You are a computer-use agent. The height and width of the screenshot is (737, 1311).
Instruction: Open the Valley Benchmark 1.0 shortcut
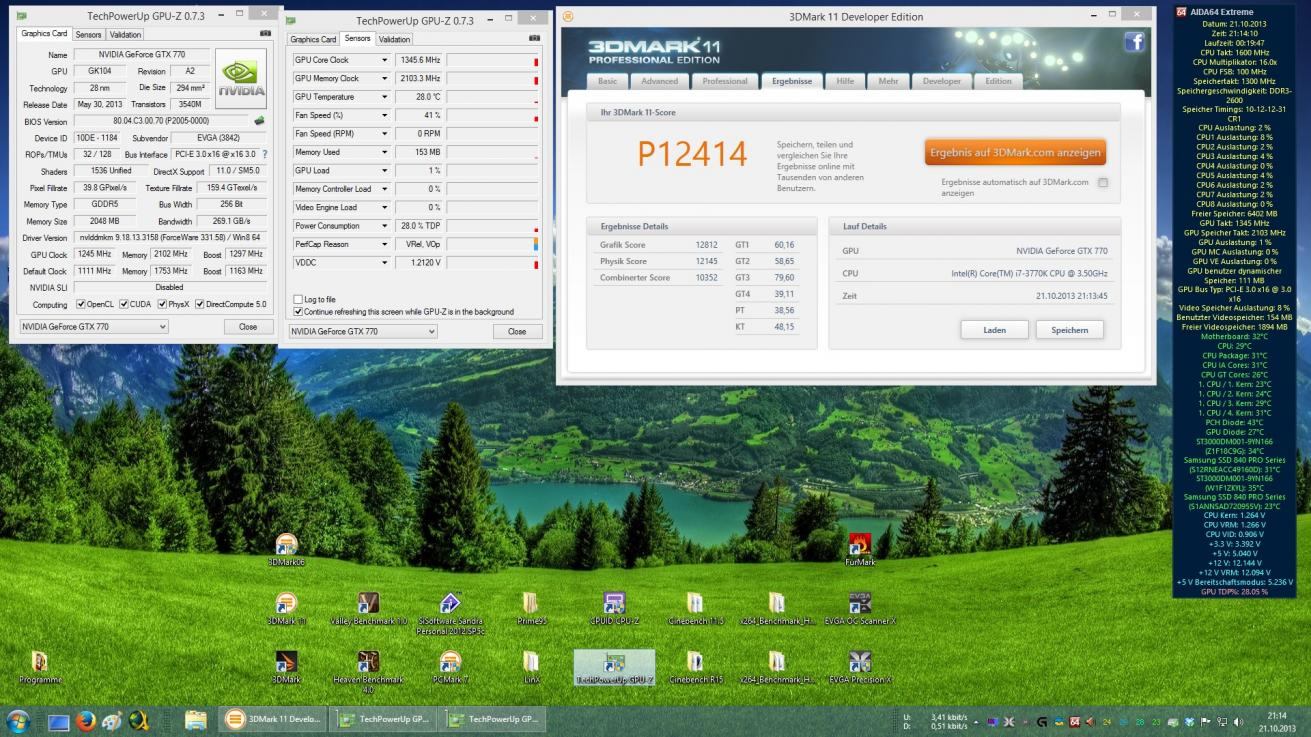click(368, 609)
